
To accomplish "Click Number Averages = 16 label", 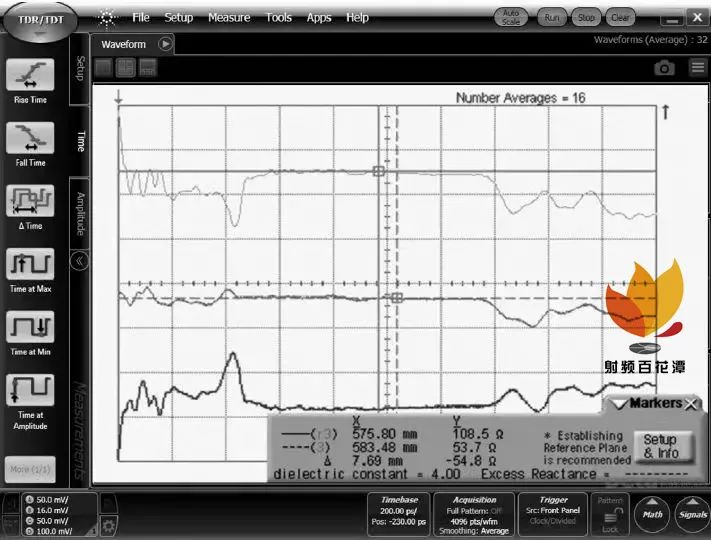I will coord(521,97).
